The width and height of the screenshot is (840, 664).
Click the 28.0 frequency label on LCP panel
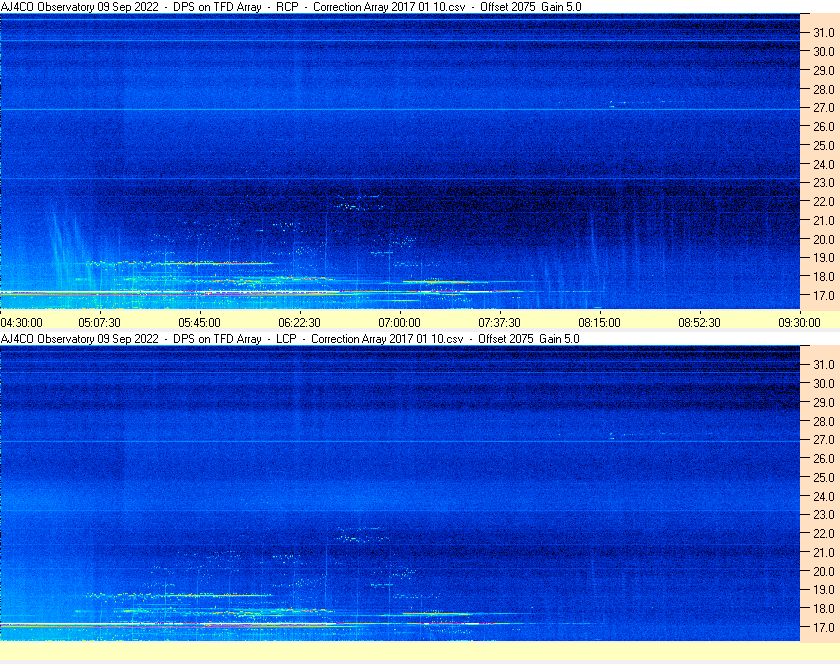pos(824,421)
